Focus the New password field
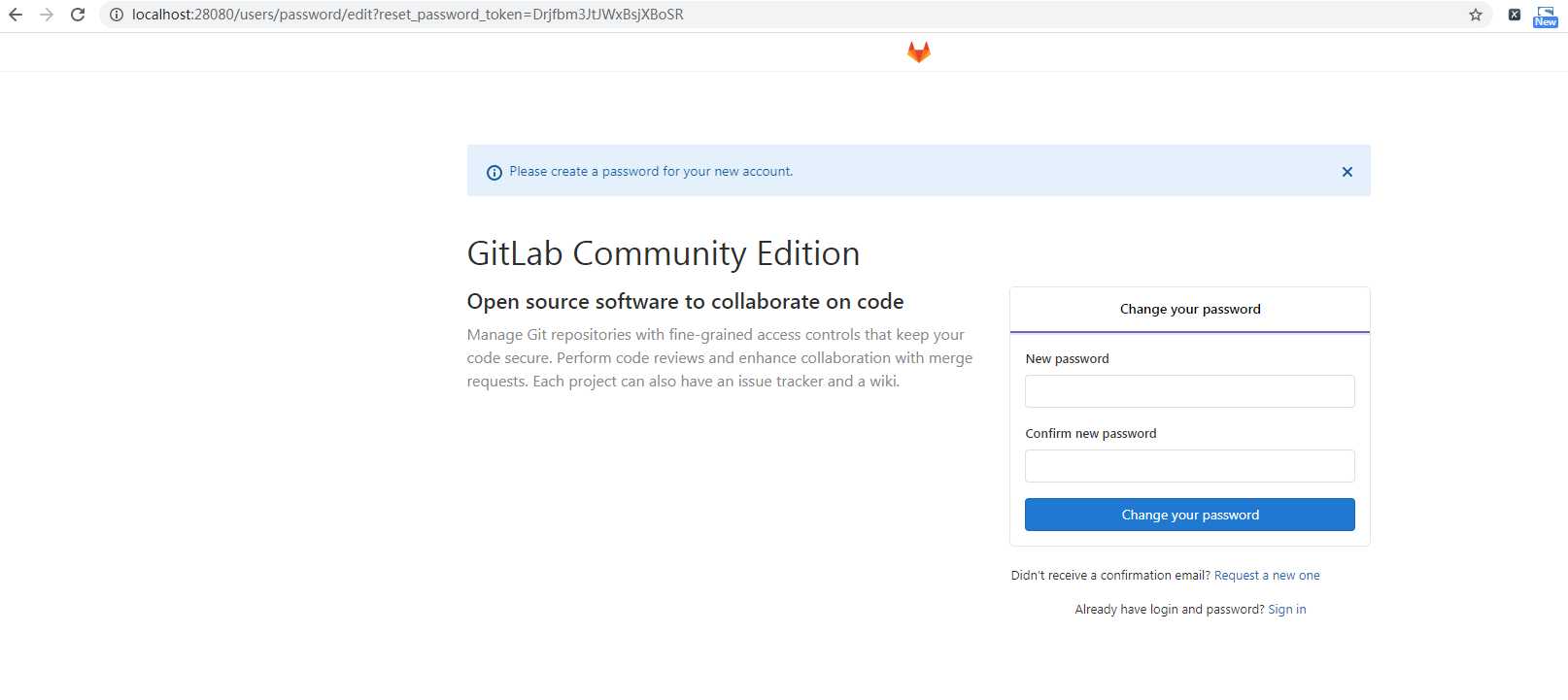This screenshot has height=700, width=1568. pos(1190,391)
